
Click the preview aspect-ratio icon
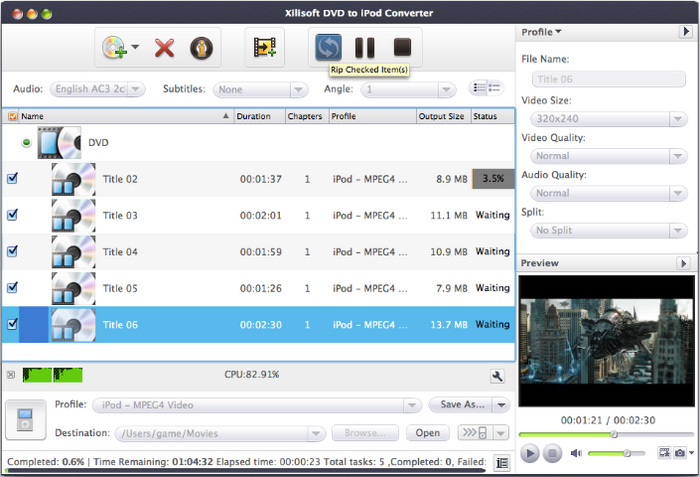tap(664, 452)
